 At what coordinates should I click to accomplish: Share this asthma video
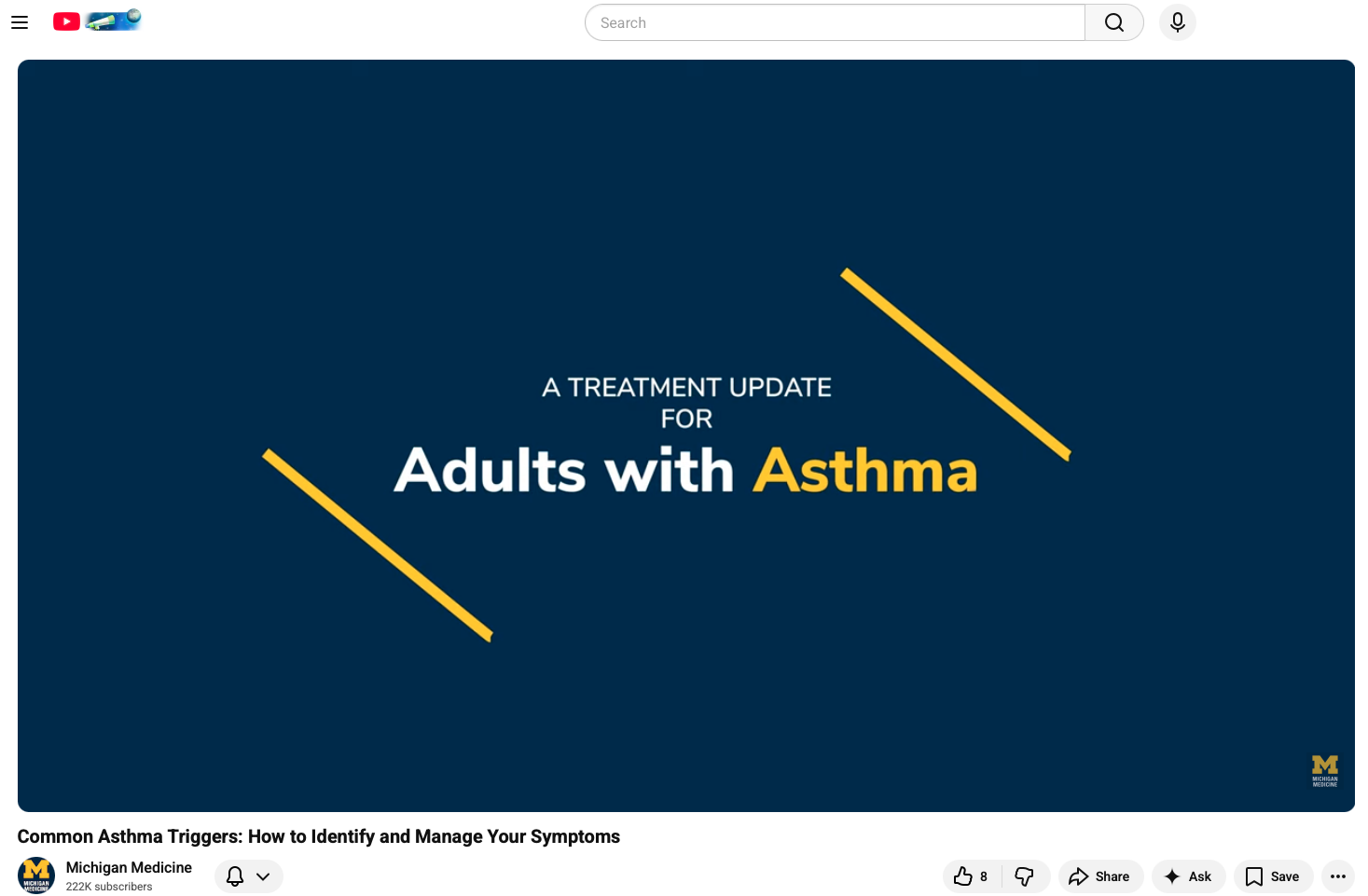(1099, 876)
